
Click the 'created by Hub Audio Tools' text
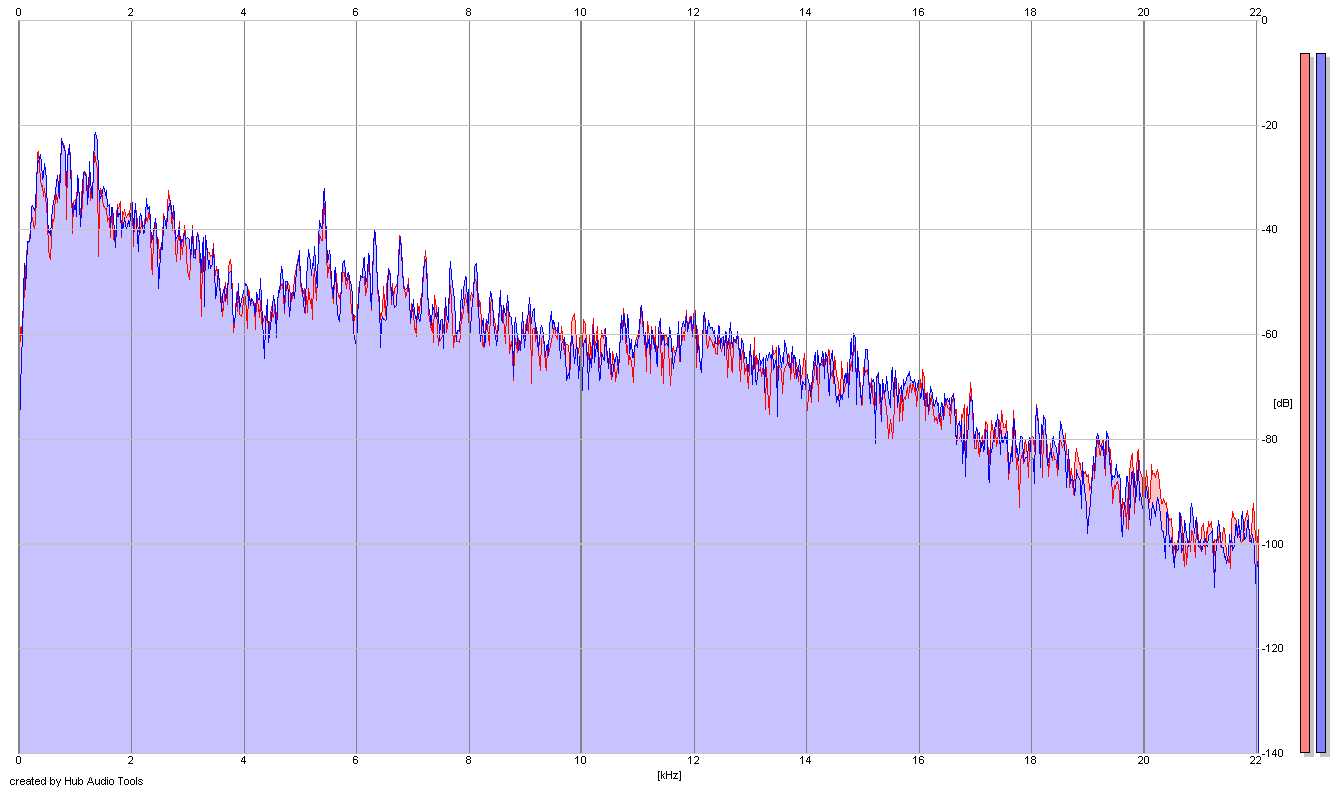pyautogui.click(x=76, y=781)
